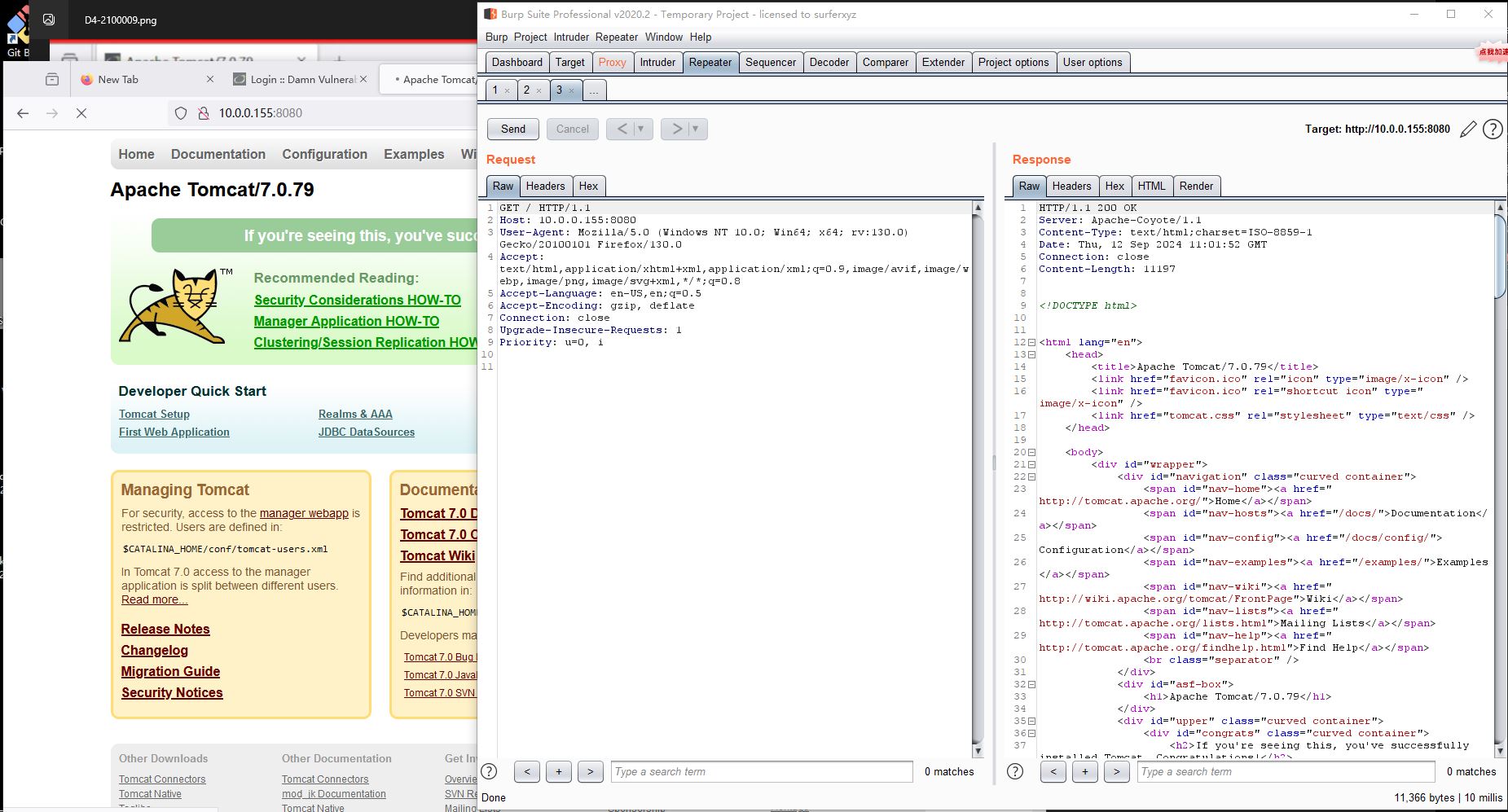Switch to the Decoder tab
The width and height of the screenshot is (1508, 812).
tap(829, 62)
